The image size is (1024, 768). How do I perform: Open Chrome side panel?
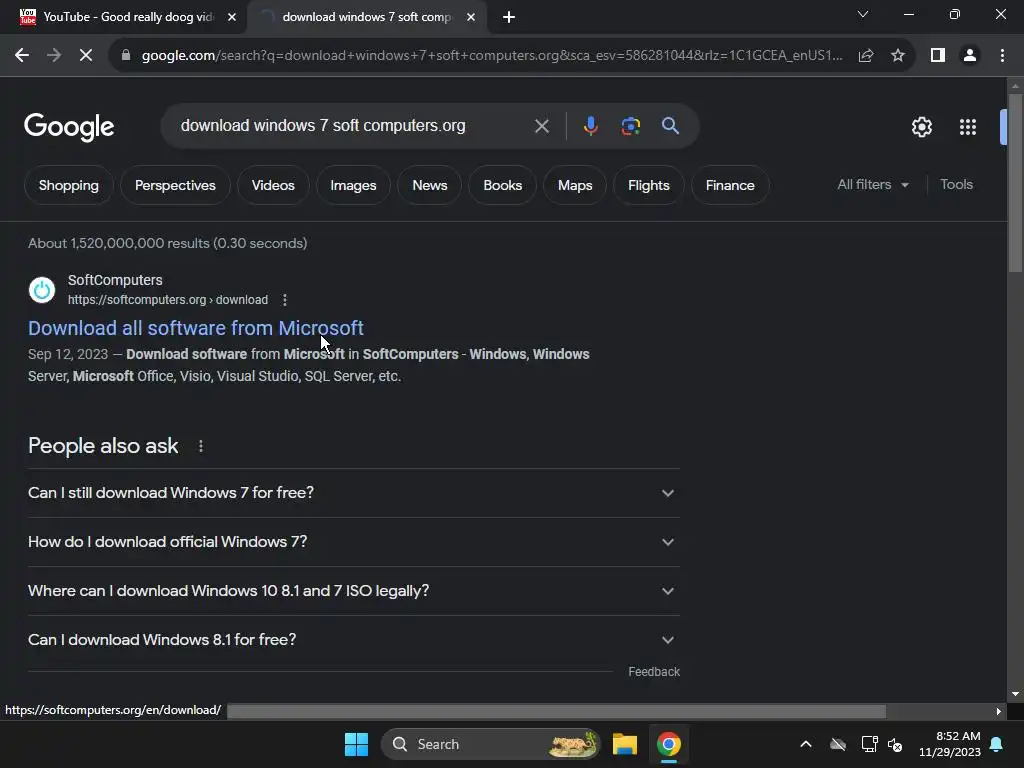coord(938,56)
